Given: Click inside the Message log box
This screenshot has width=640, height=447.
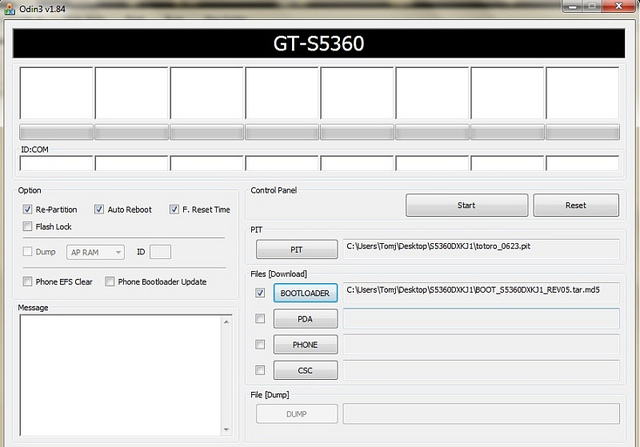Looking at the screenshot, I should tap(120, 375).
